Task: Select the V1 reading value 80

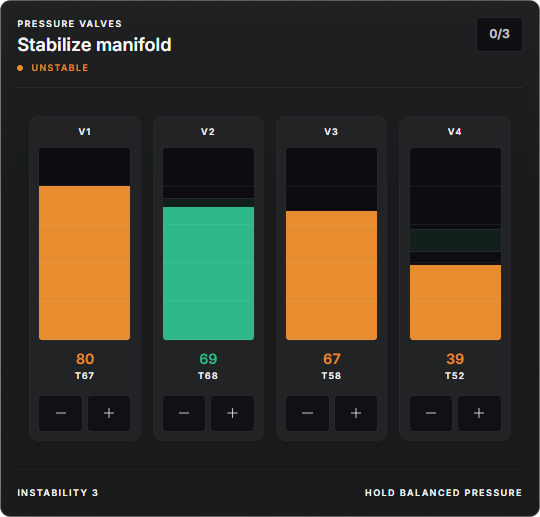Action: (x=85, y=359)
